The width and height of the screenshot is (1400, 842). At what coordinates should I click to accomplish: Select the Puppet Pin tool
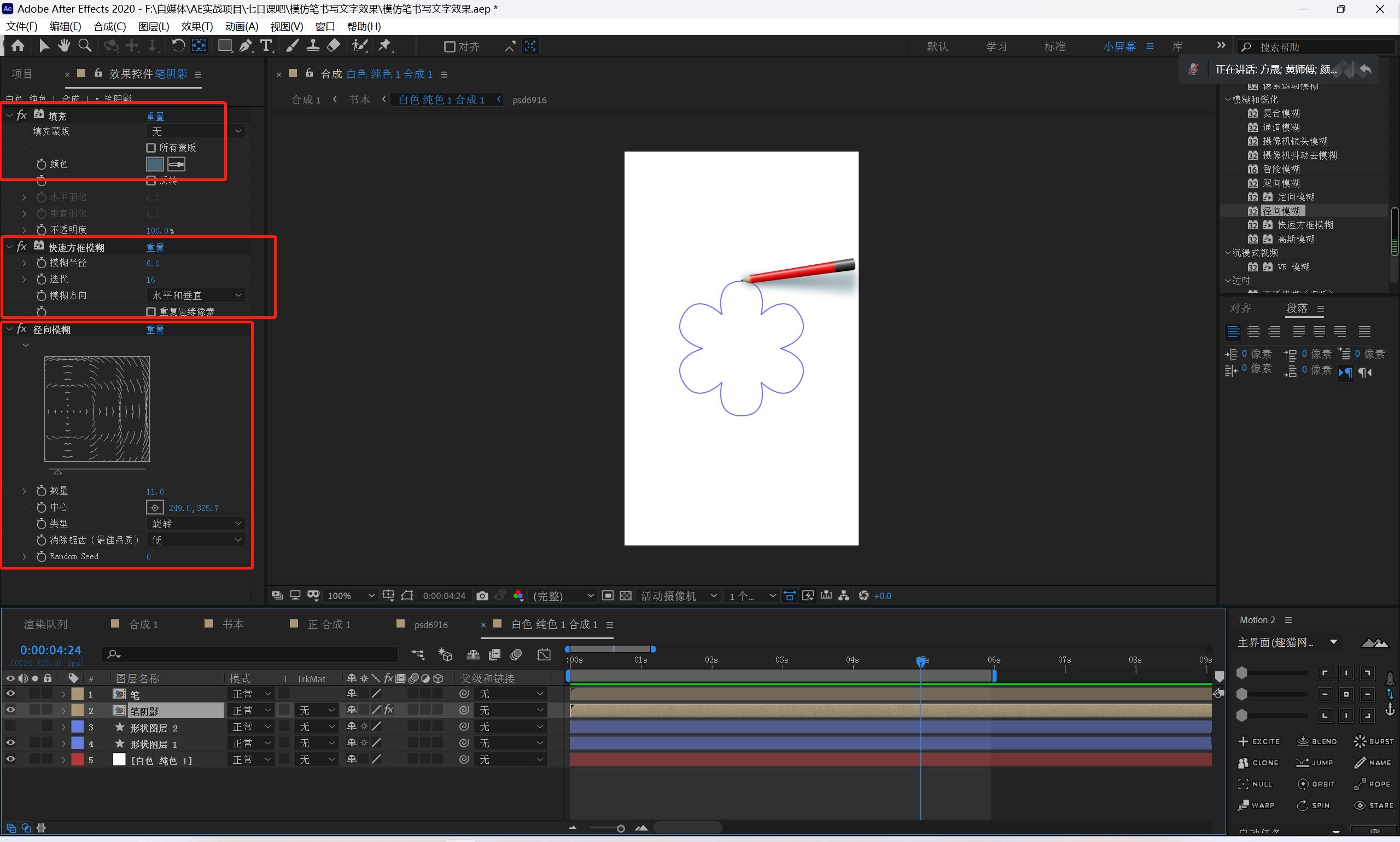[x=385, y=46]
